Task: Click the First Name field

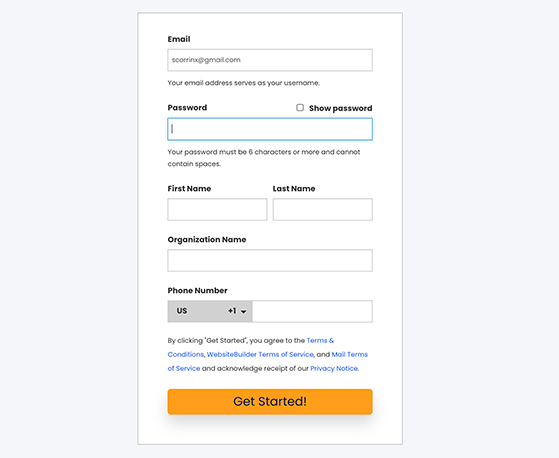Action: (x=217, y=210)
